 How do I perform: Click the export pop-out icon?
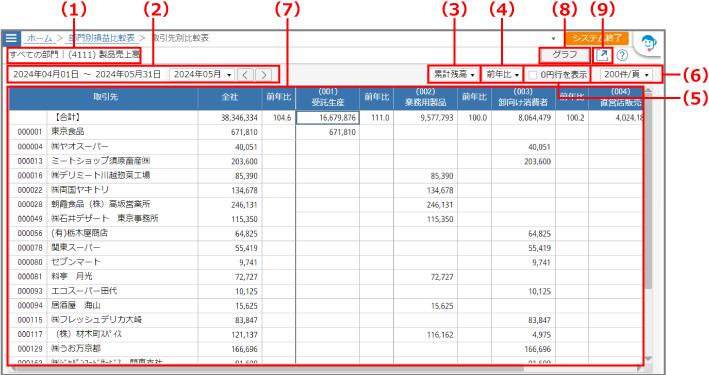coord(602,55)
